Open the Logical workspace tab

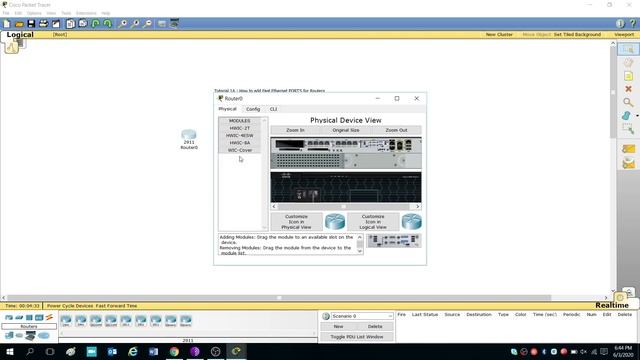(20, 35)
